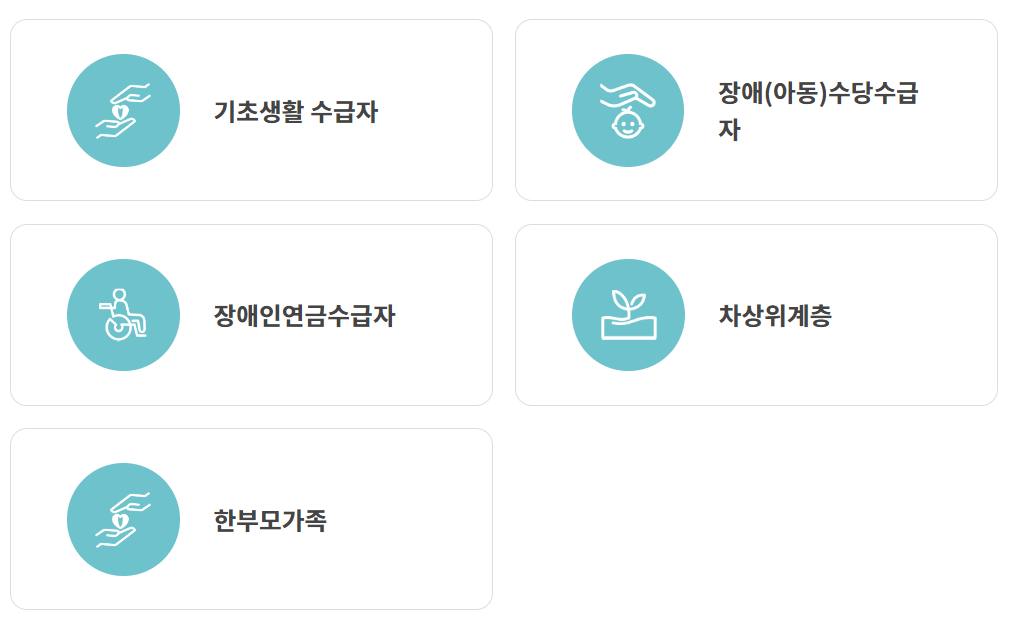Select the sprouting plant icon for 차상위계층

click(627, 313)
